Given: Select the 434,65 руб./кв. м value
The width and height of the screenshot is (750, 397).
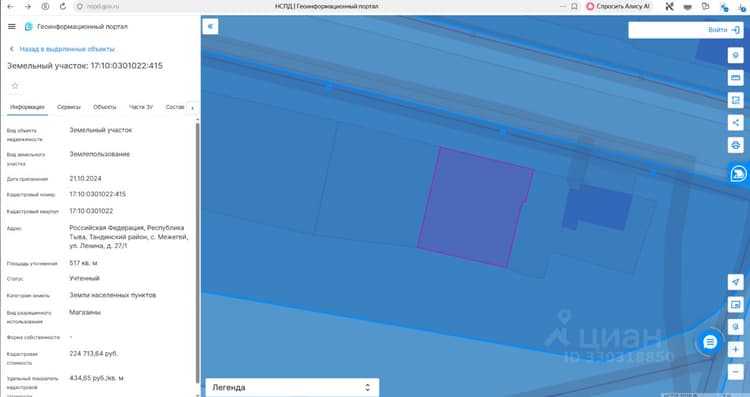Looking at the screenshot, I should (x=97, y=378).
